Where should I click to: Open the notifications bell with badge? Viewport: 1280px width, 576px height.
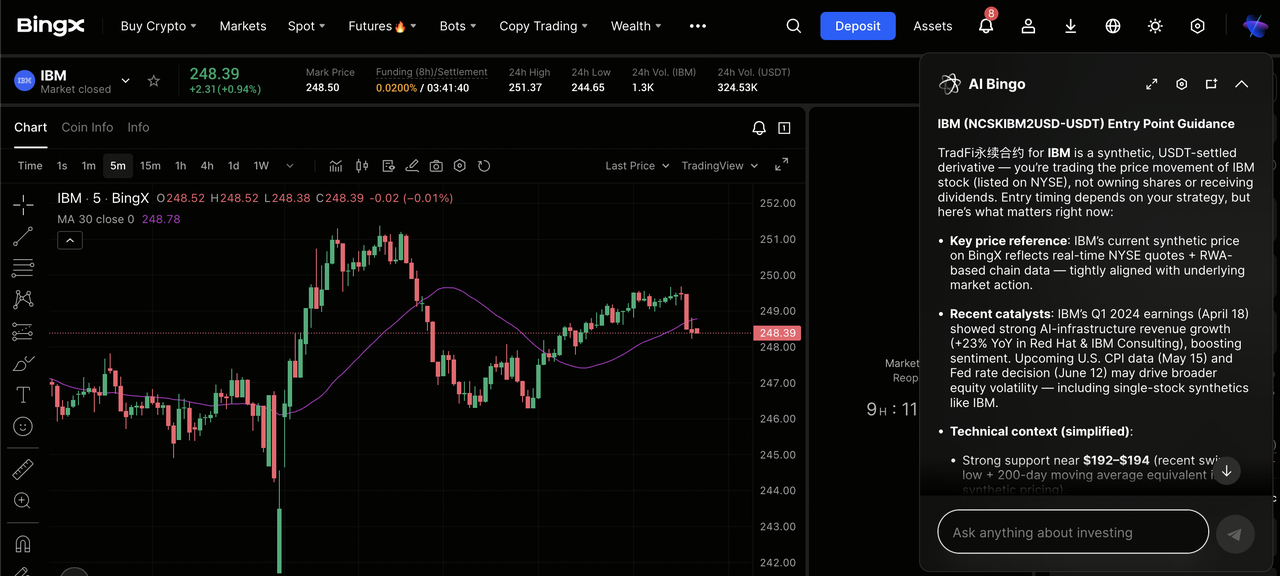tap(986, 27)
